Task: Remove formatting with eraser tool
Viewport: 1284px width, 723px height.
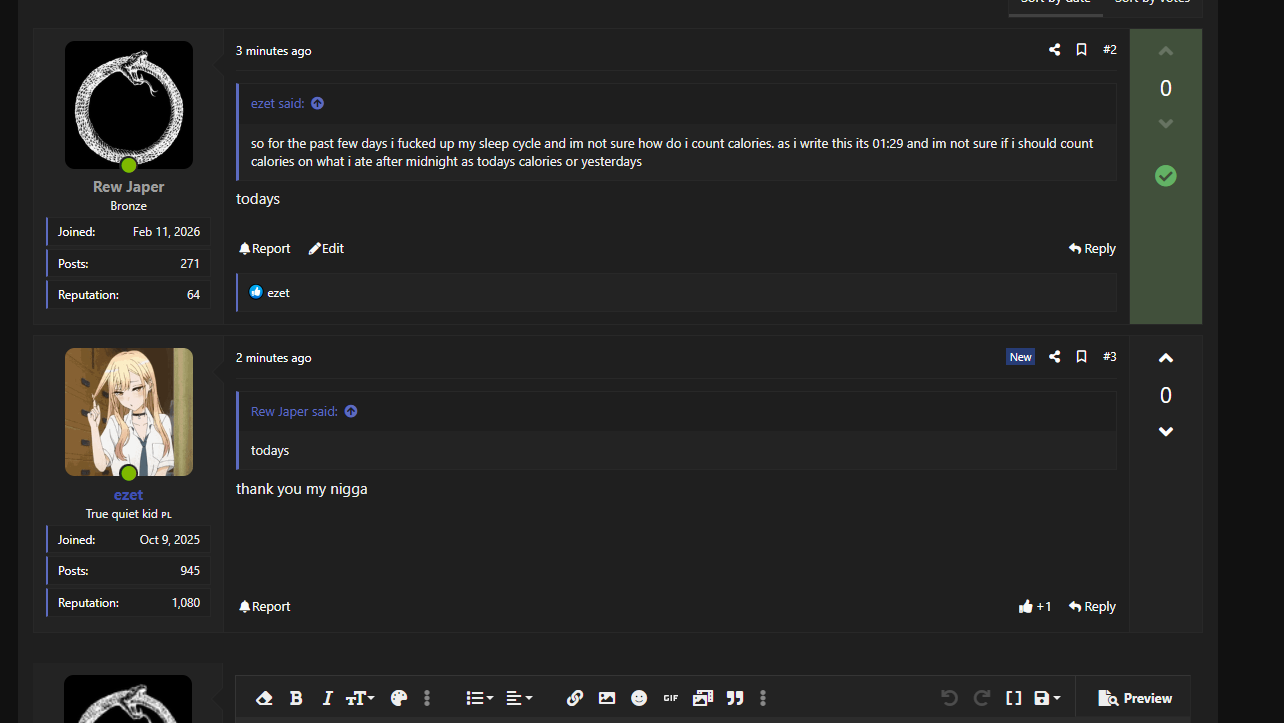Action: (264, 698)
